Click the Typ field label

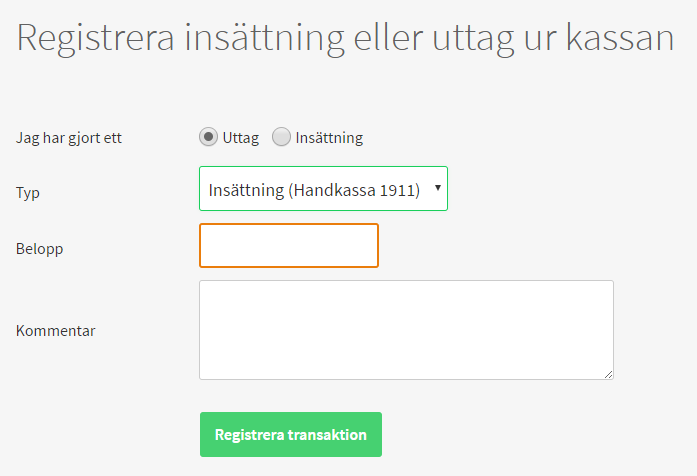click(x=28, y=190)
